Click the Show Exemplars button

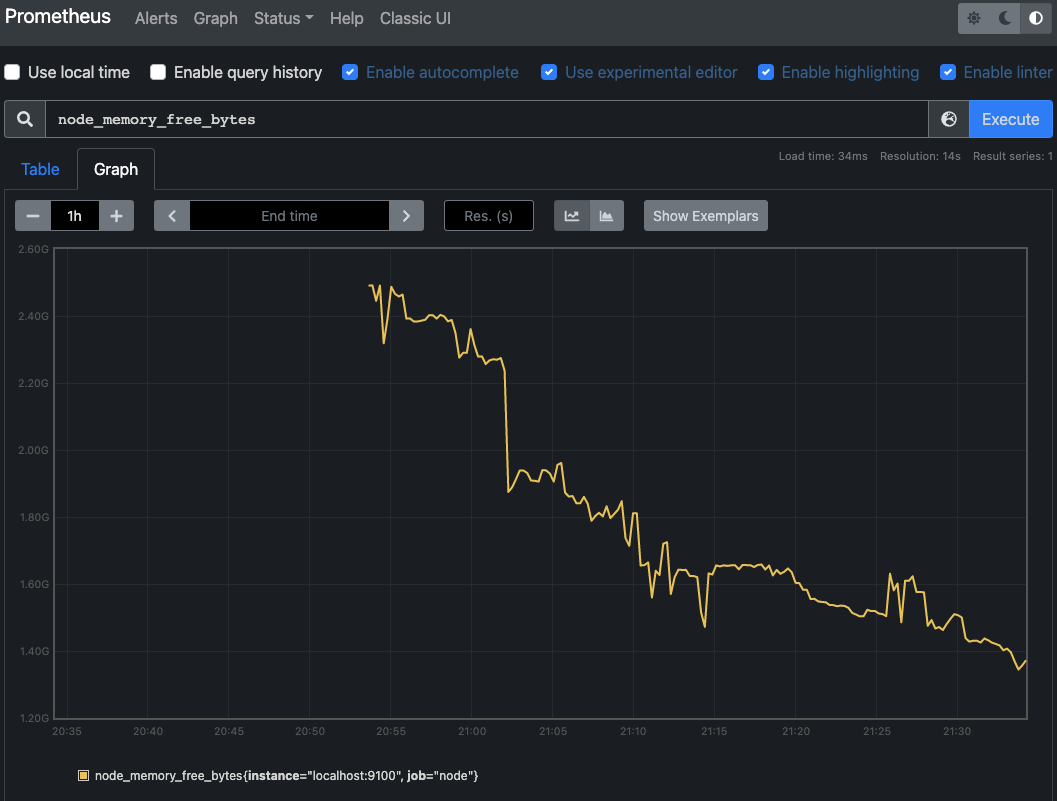click(x=706, y=216)
